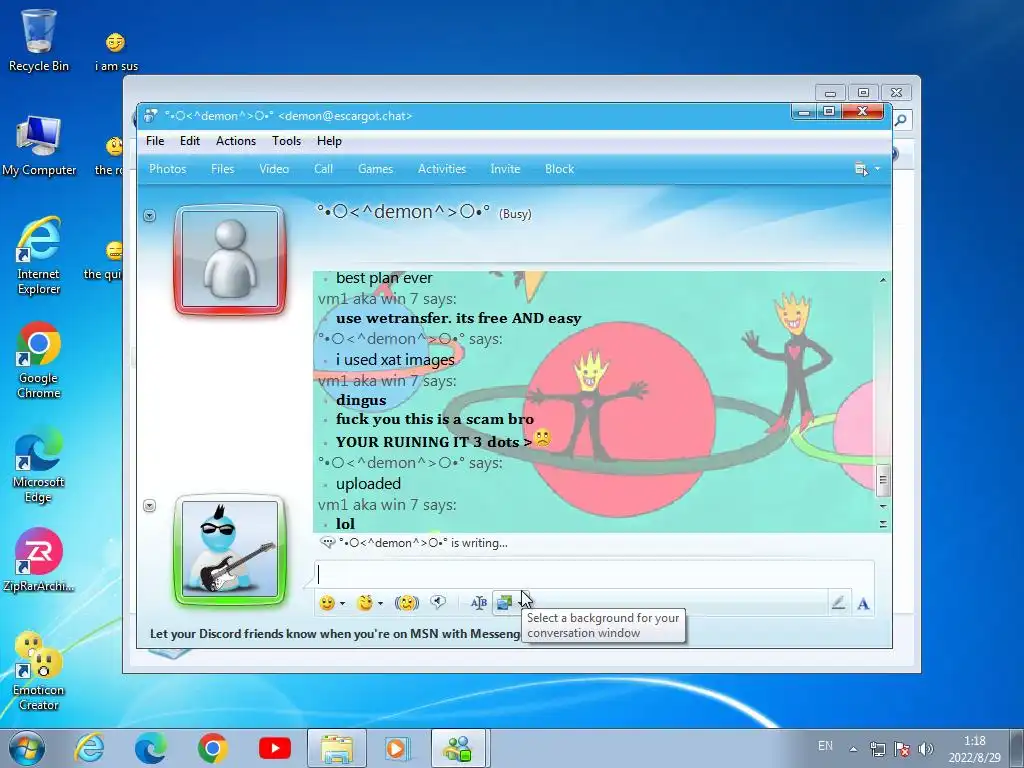The image size is (1024, 768).
Task: Click the contact name °•O<^demon^>O•° header
Action: (x=403, y=212)
